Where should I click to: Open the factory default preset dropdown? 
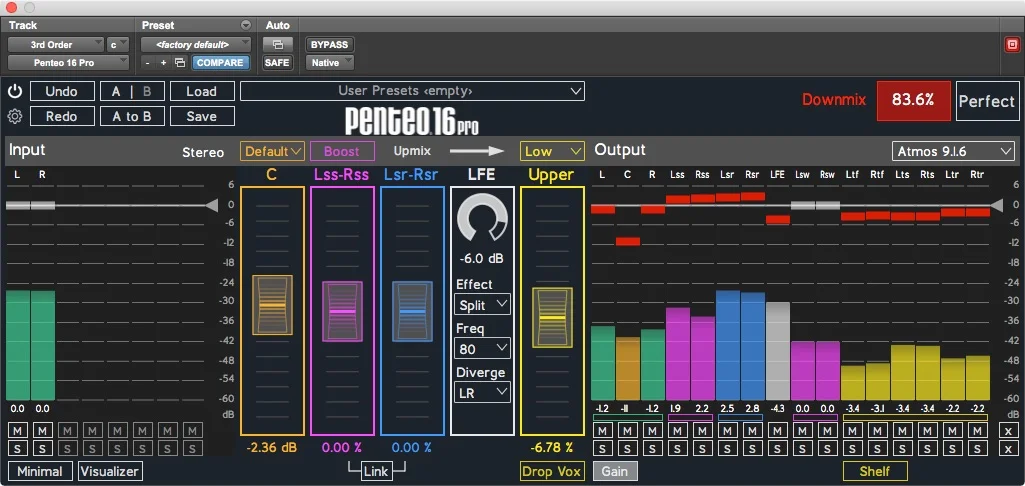(x=196, y=44)
